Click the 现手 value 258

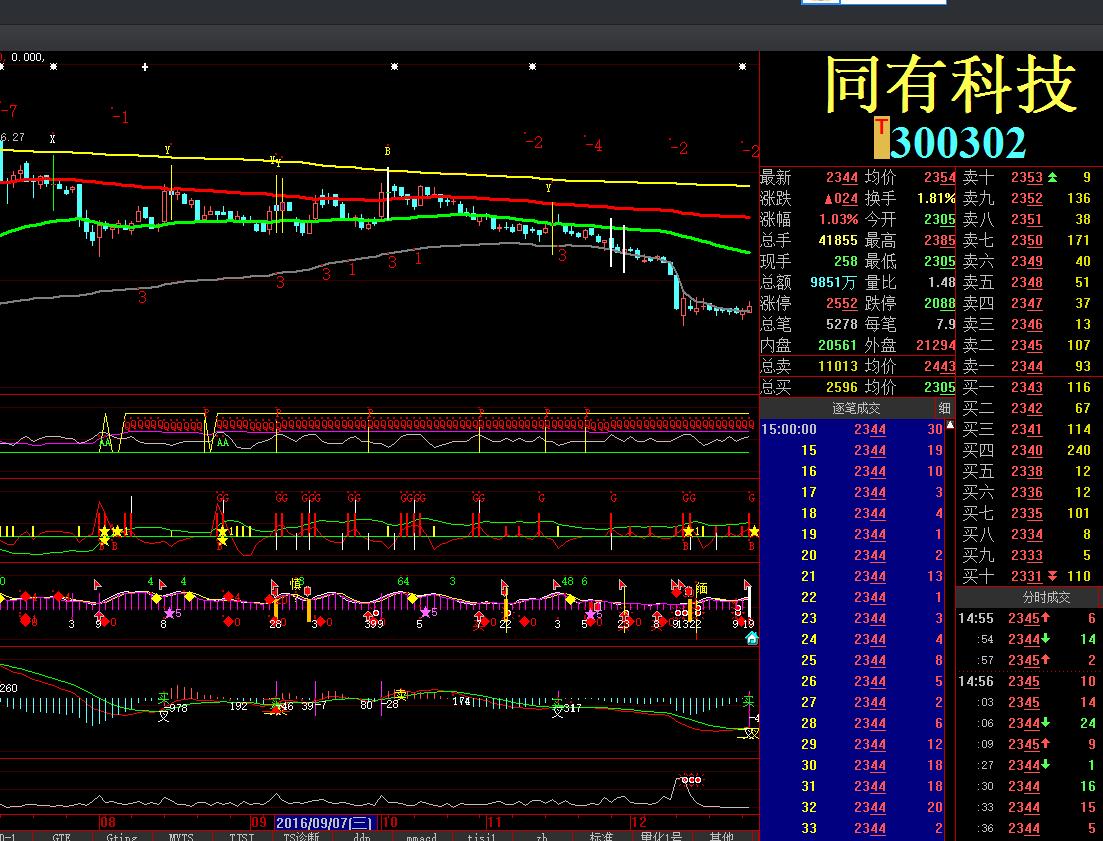(x=846, y=262)
